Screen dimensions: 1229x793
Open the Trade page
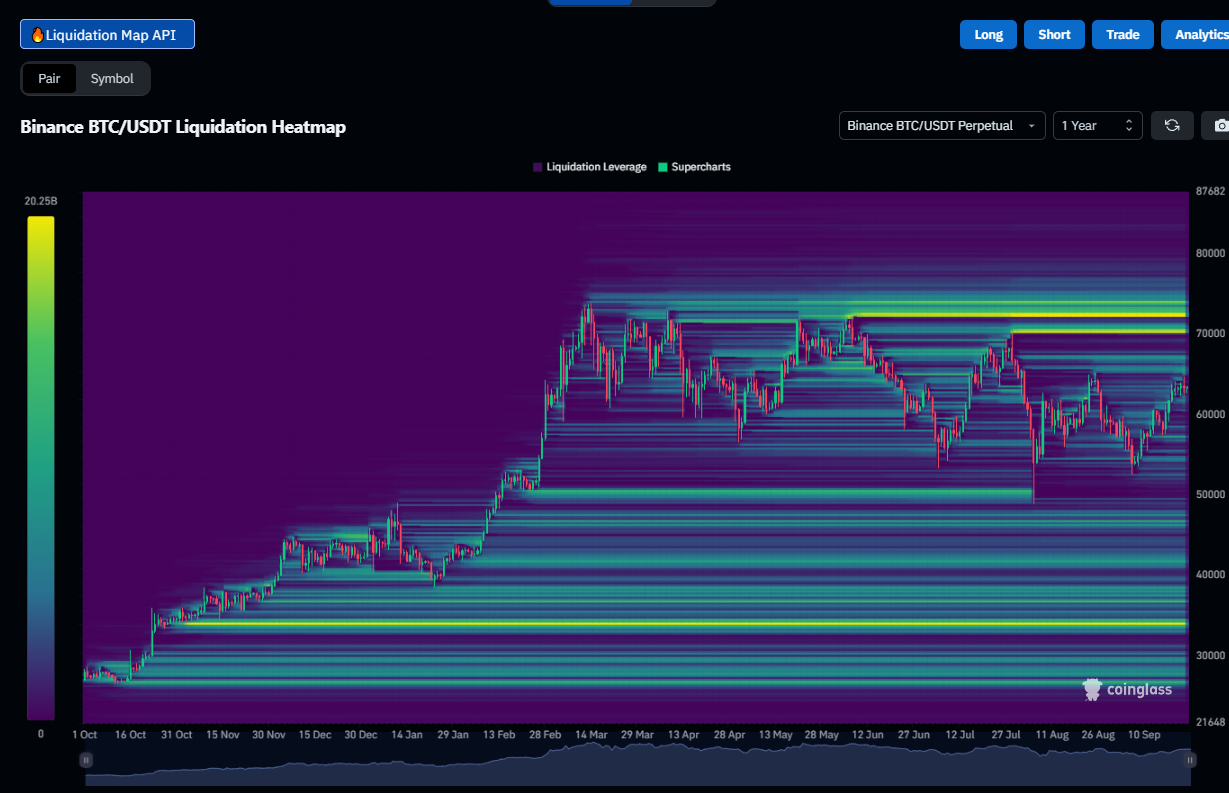1122,33
